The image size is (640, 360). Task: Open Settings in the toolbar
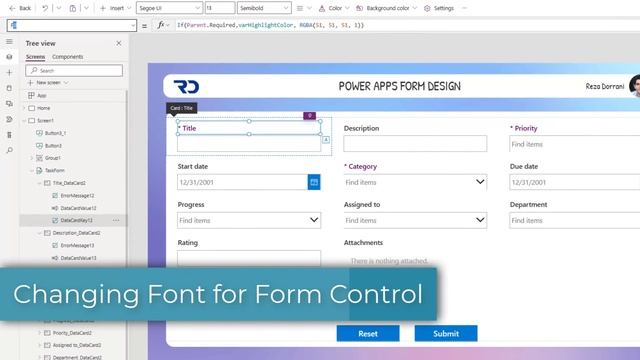(439, 8)
